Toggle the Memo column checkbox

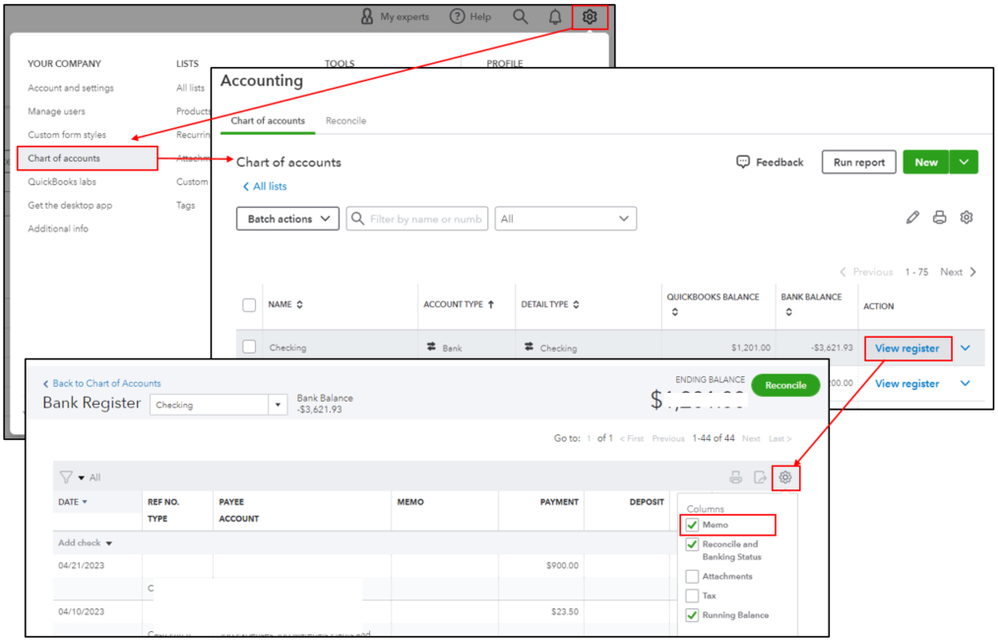(x=692, y=525)
